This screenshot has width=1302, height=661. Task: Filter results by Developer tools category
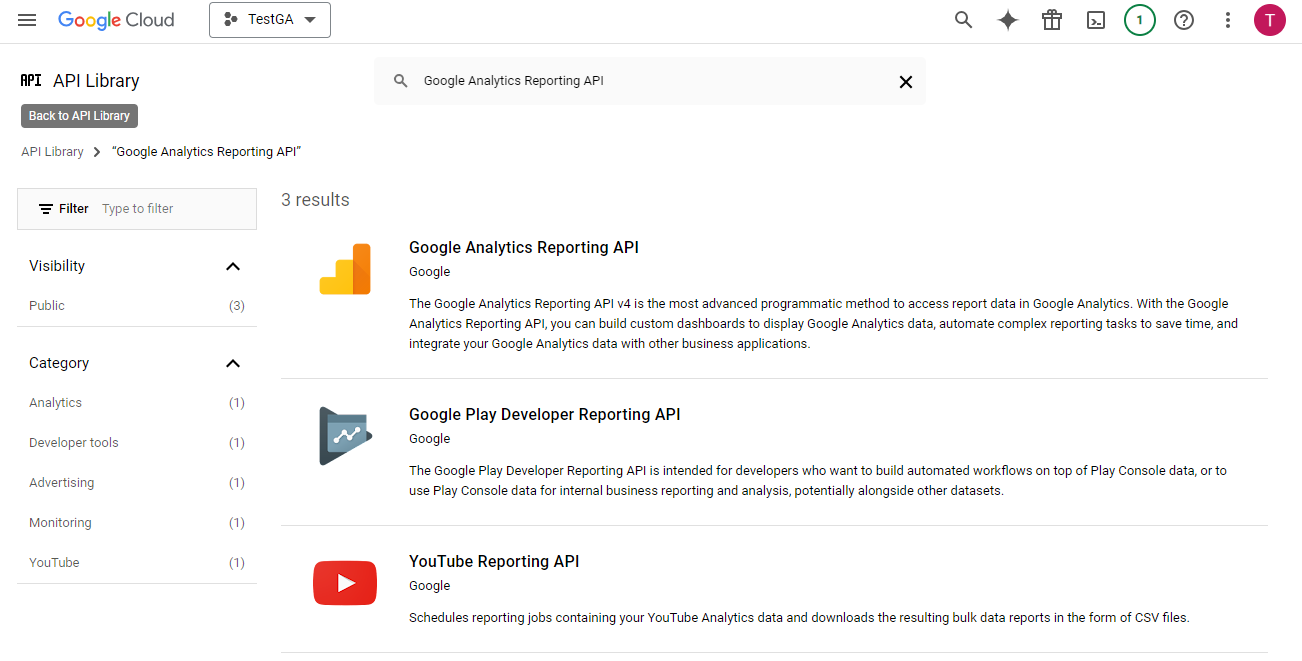[x=74, y=443]
